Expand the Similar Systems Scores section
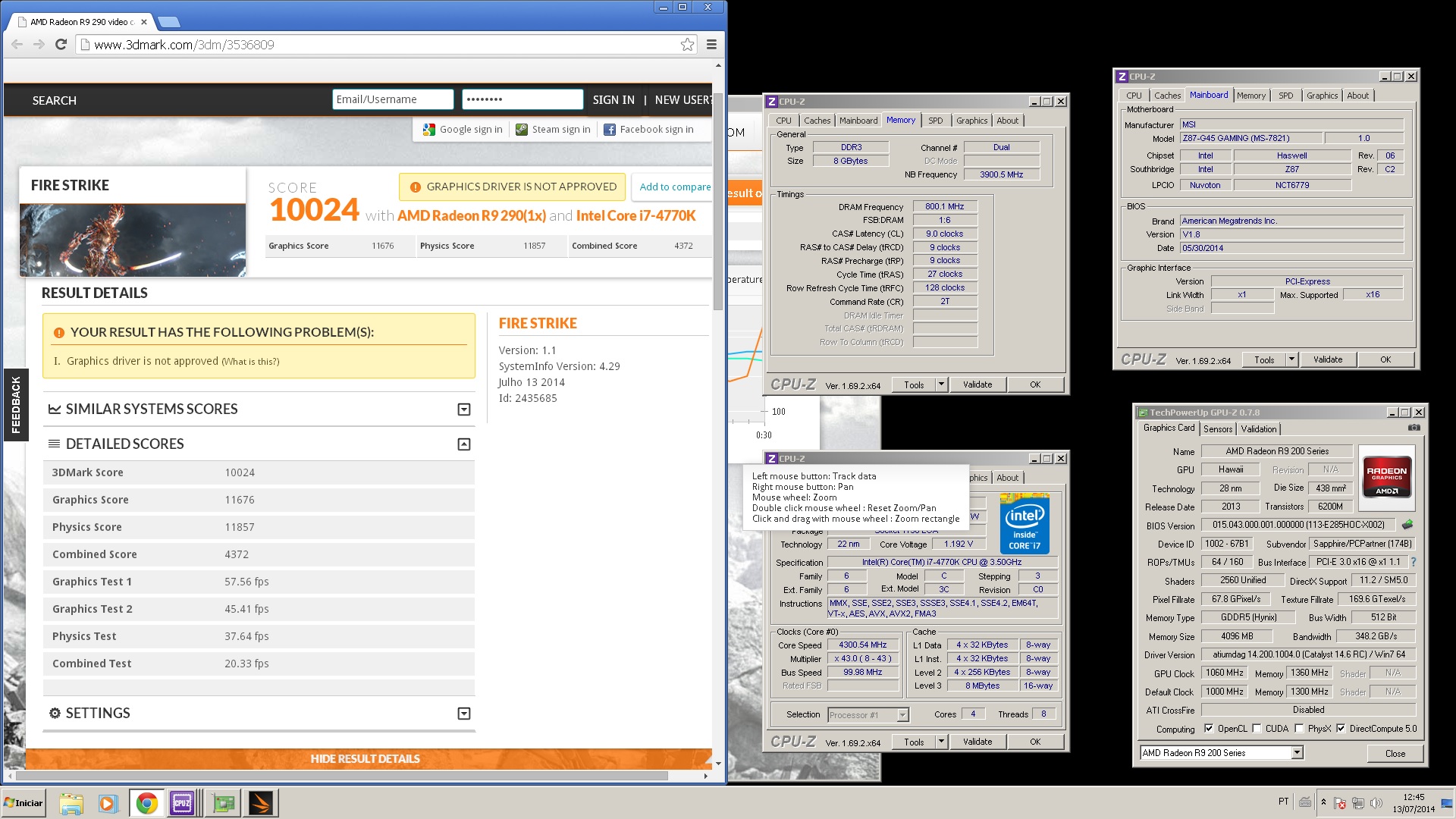 pos(464,409)
